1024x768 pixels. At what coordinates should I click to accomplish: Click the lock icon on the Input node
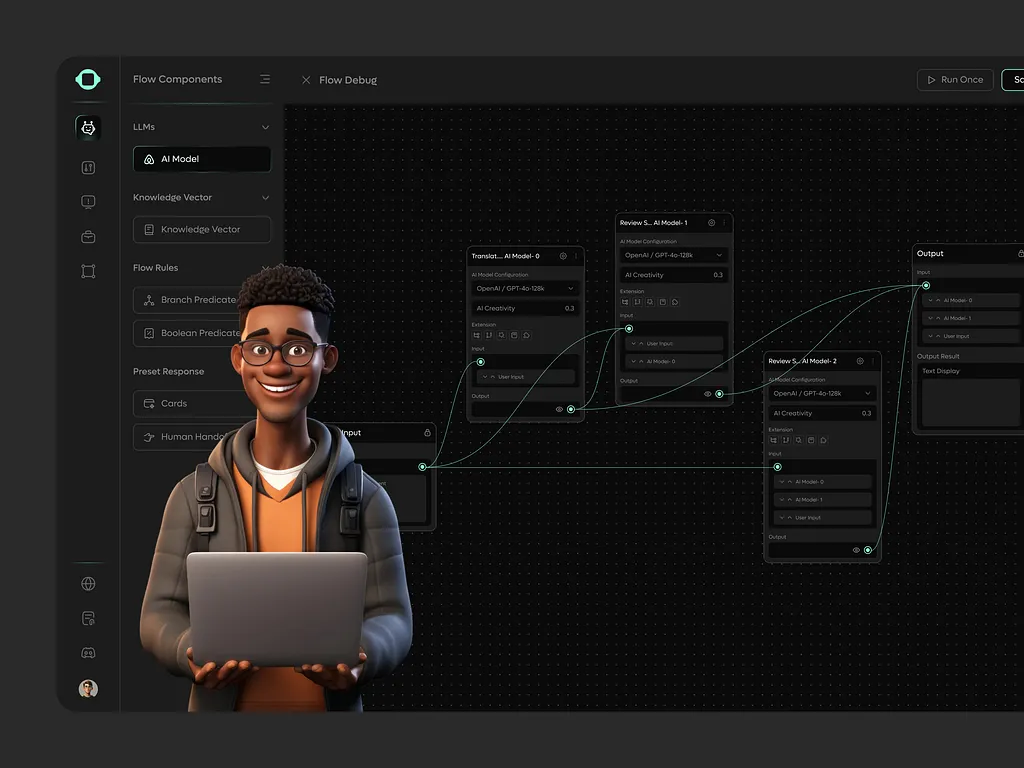[x=427, y=432]
